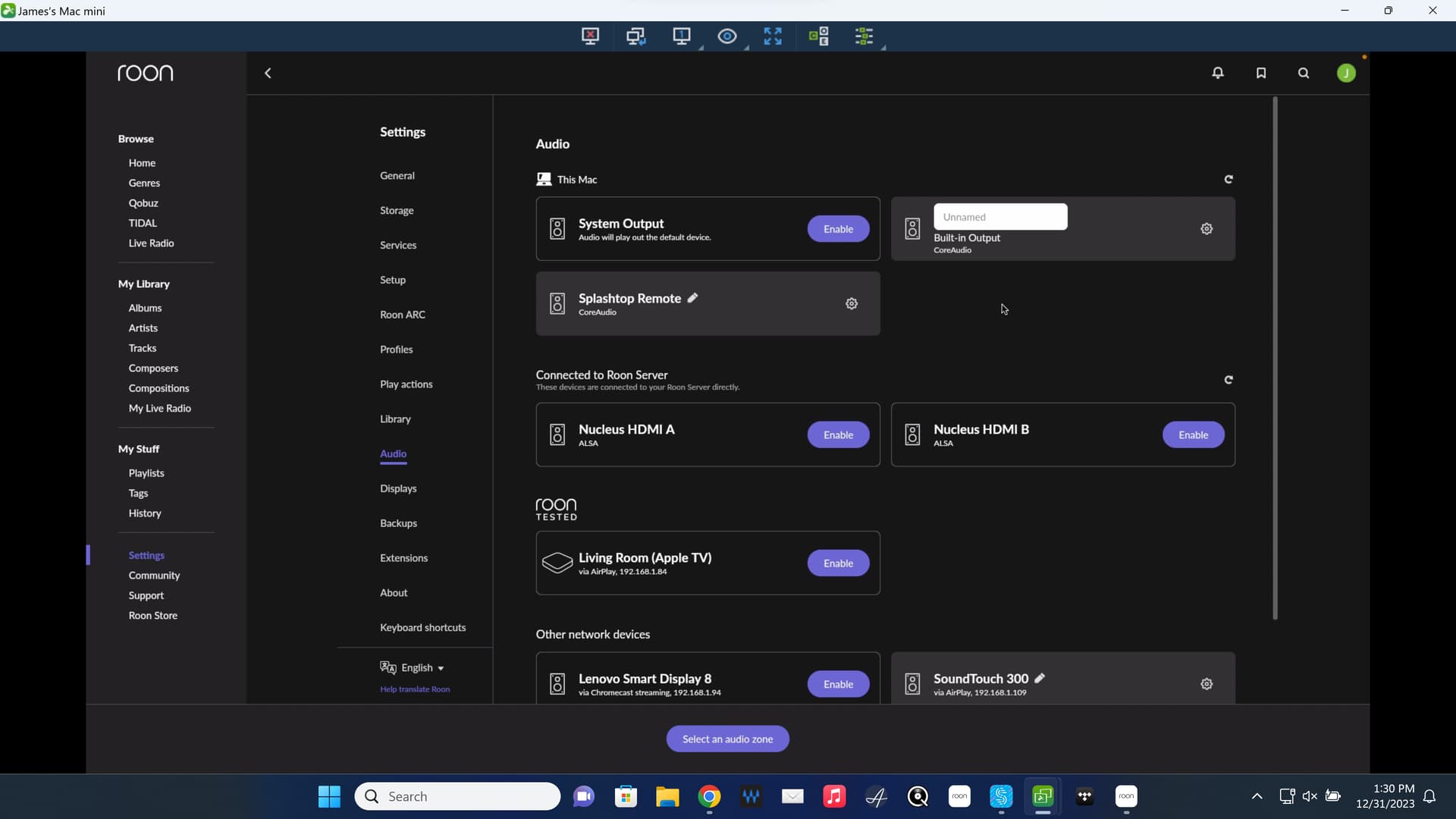Open Qobuz in sidebar
This screenshot has width=1456, height=819.
point(143,203)
